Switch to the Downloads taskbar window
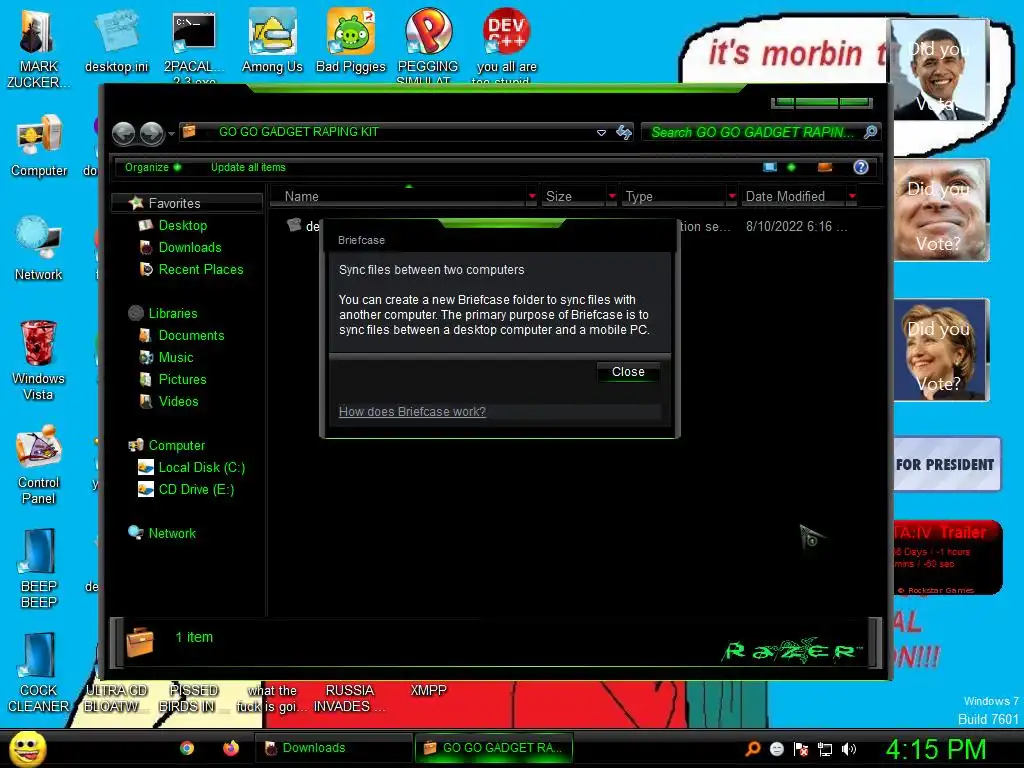 pyautogui.click(x=333, y=748)
